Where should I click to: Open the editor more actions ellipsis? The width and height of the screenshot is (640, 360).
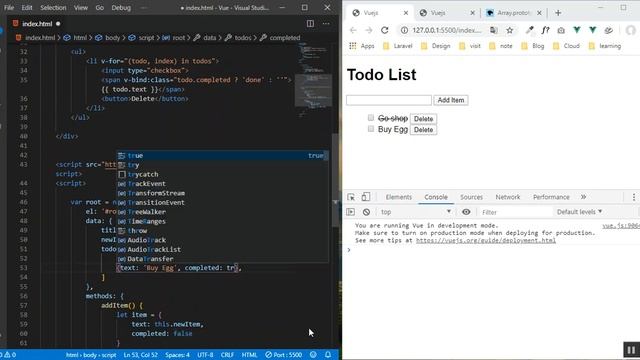(x=326, y=24)
